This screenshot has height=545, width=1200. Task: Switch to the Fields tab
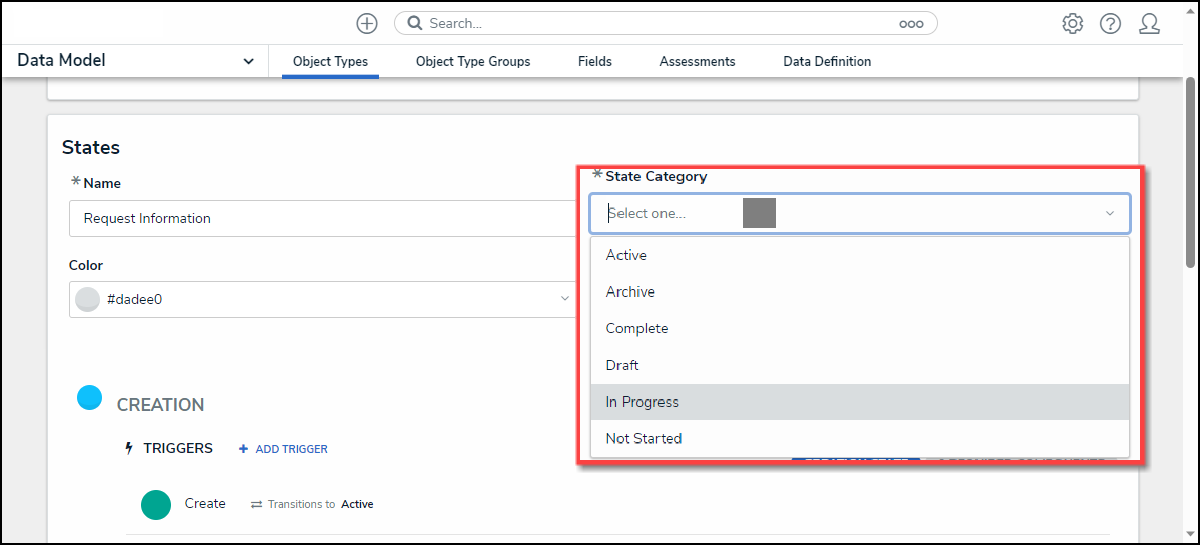coord(595,62)
